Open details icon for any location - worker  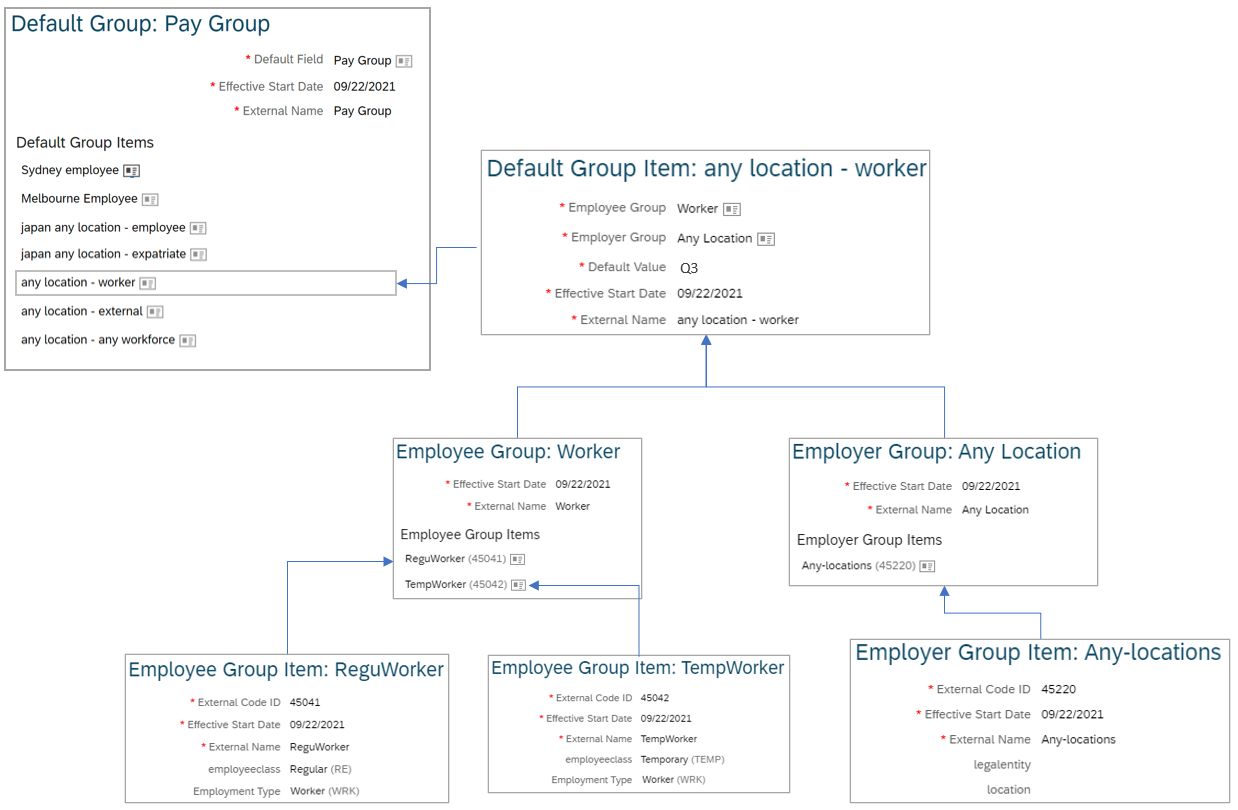pyautogui.click(x=148, y=283)
